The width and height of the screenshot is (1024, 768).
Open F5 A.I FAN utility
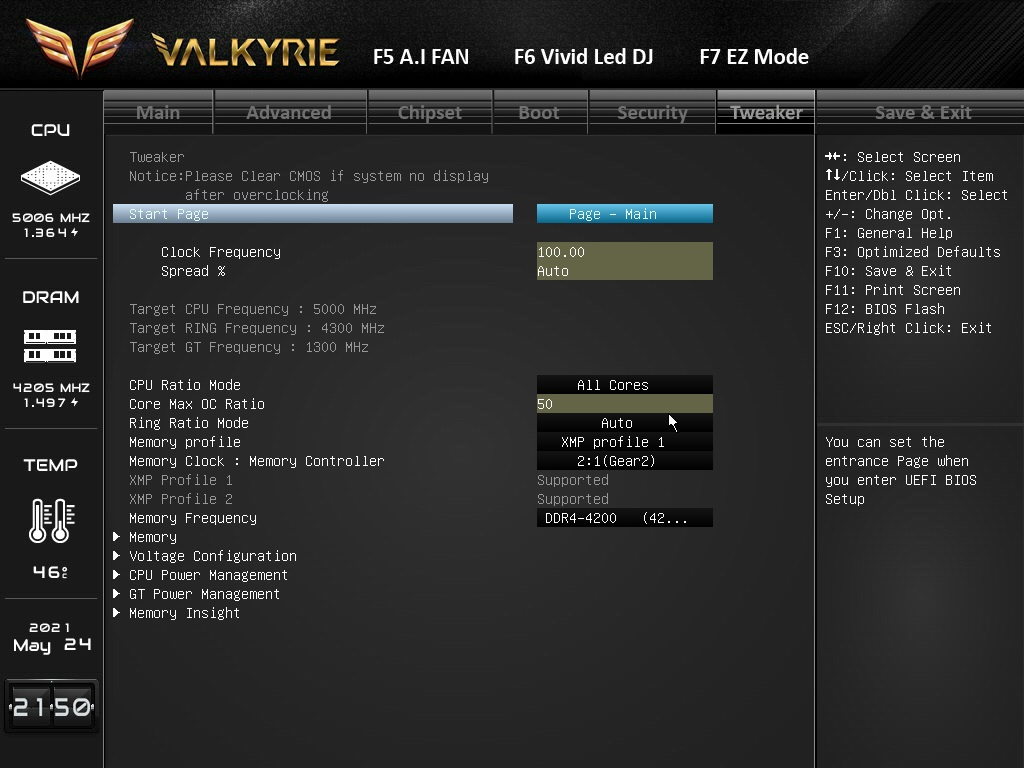point(420,57)
